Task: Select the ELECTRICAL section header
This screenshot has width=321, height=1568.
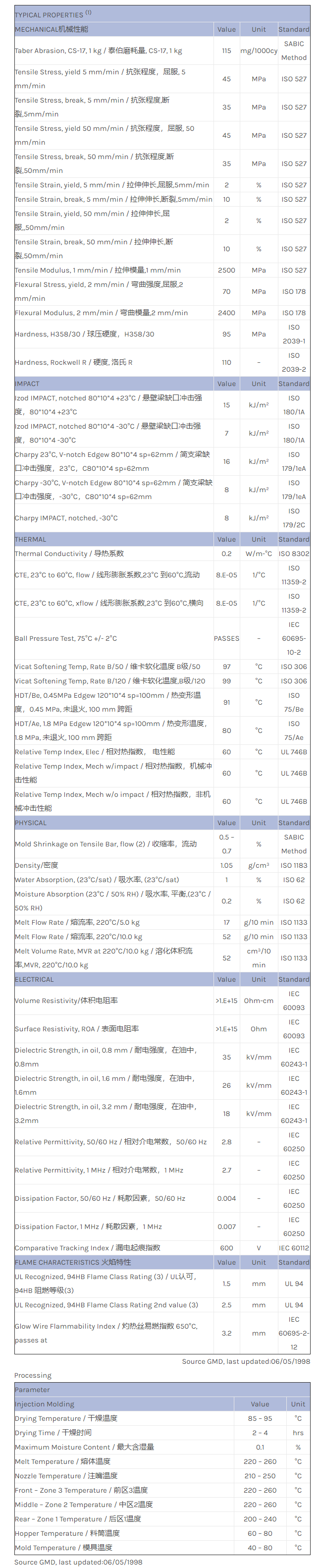Action: pyautogui.click(x=35, y=979)
